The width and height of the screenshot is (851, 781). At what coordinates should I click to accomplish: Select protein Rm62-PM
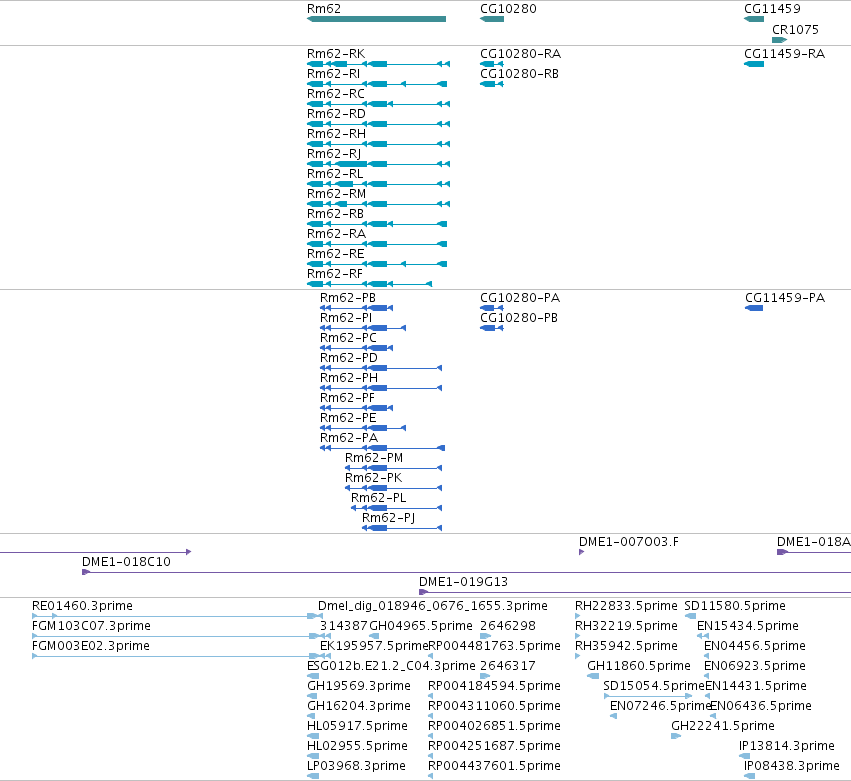click(x=393, y=468)
